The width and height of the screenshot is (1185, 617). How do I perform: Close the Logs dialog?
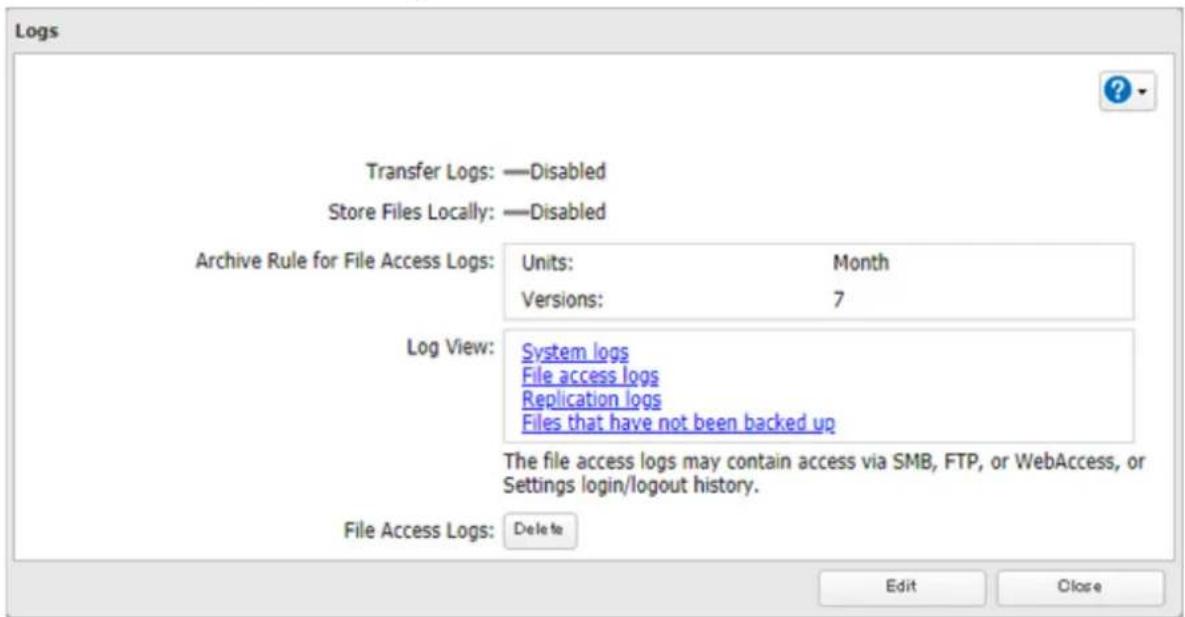1079,587
